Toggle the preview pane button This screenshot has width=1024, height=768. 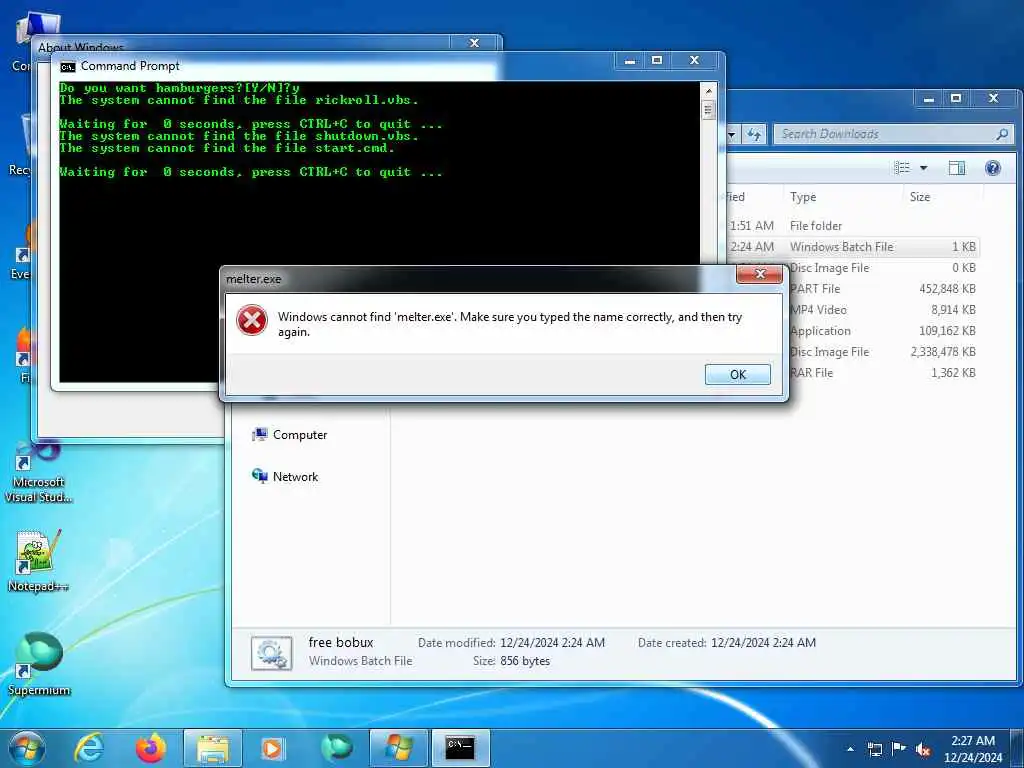point(957,168)
